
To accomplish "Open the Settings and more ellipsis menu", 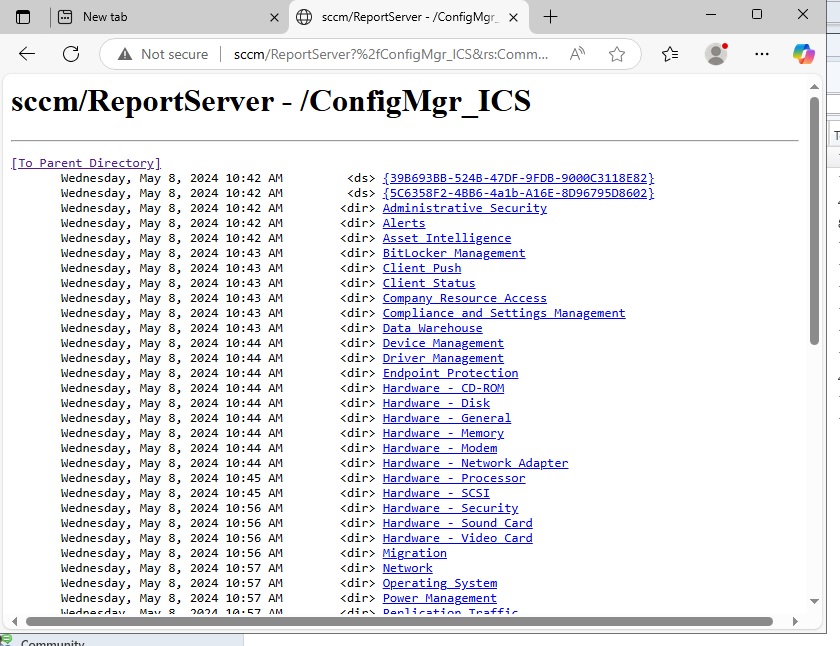I will (x=762, y=54).
